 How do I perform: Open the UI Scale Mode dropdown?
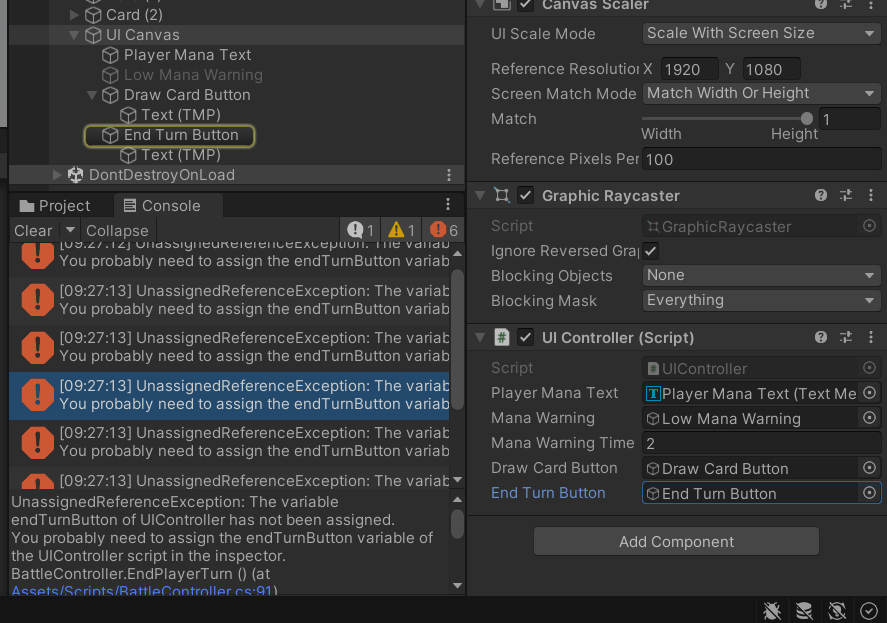[761, 33]
